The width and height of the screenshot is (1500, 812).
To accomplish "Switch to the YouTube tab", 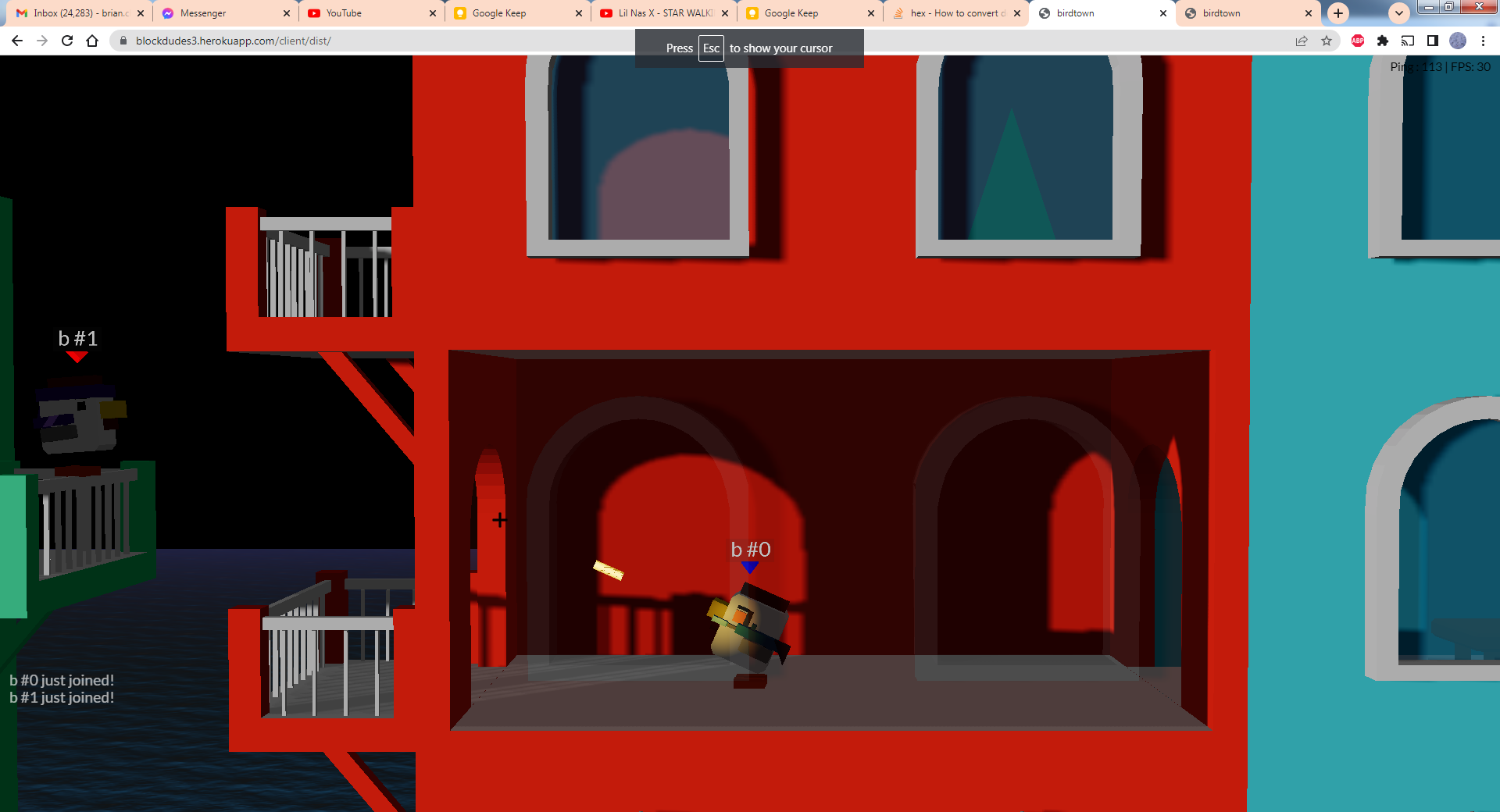I will click(372, 13).
